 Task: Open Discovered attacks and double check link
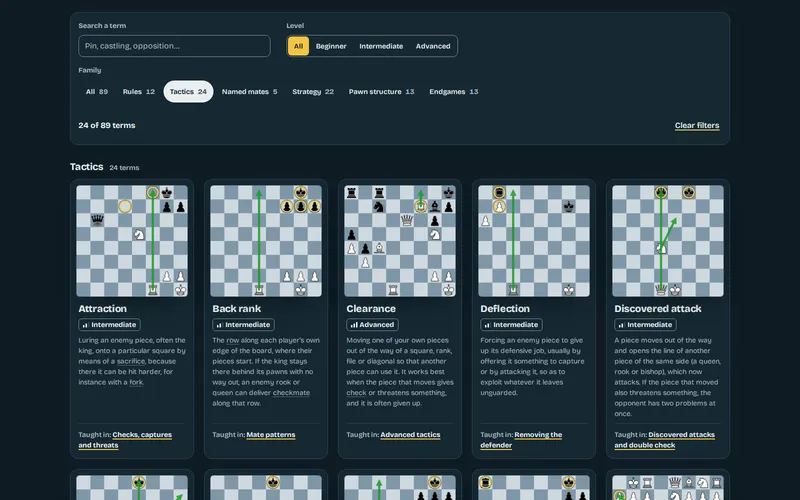pos(665,440)
